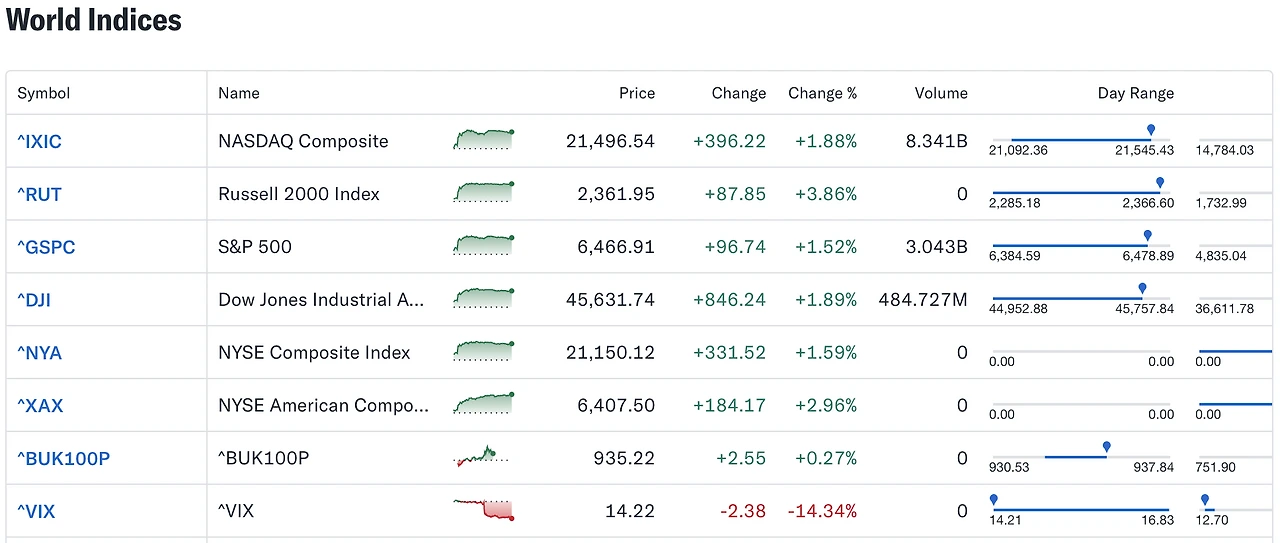This screenshot has width=1280, height=543.
Task: Open the ^VIX symbol link
Action: [36, 512]
